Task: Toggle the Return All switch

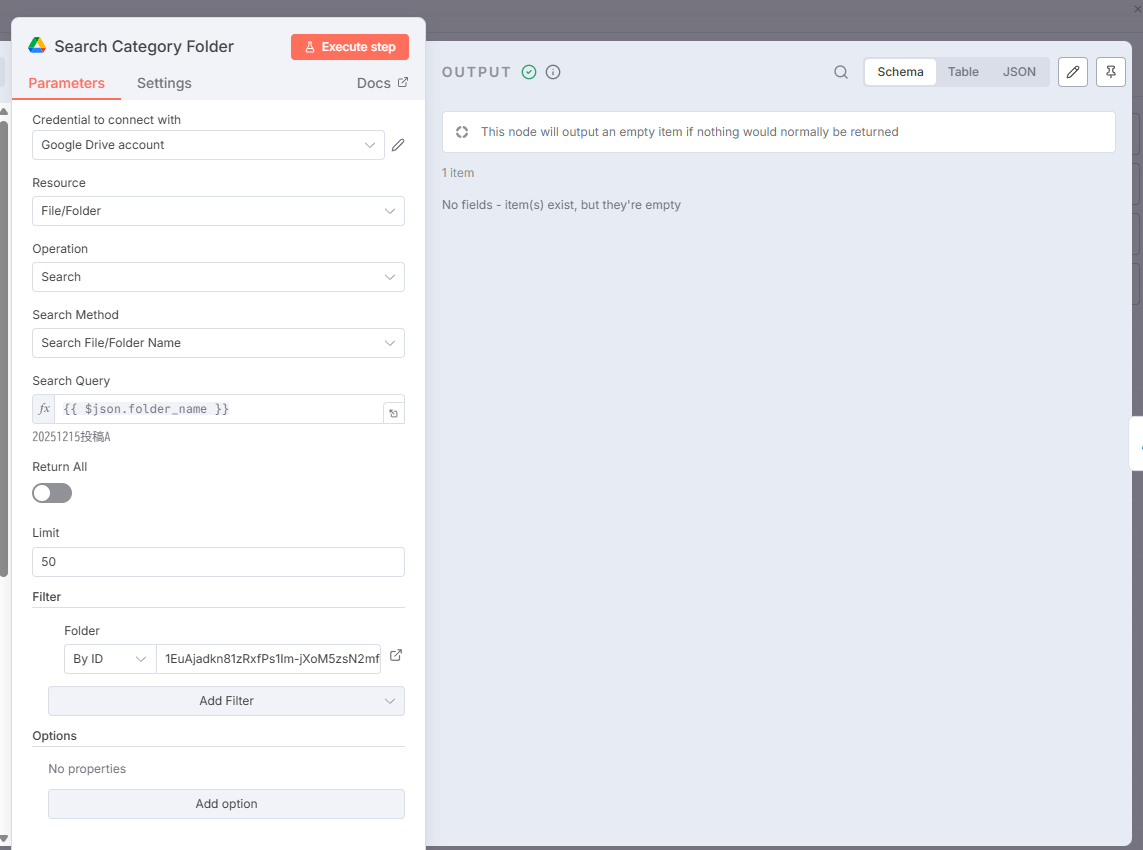Action: click(52, 493)
